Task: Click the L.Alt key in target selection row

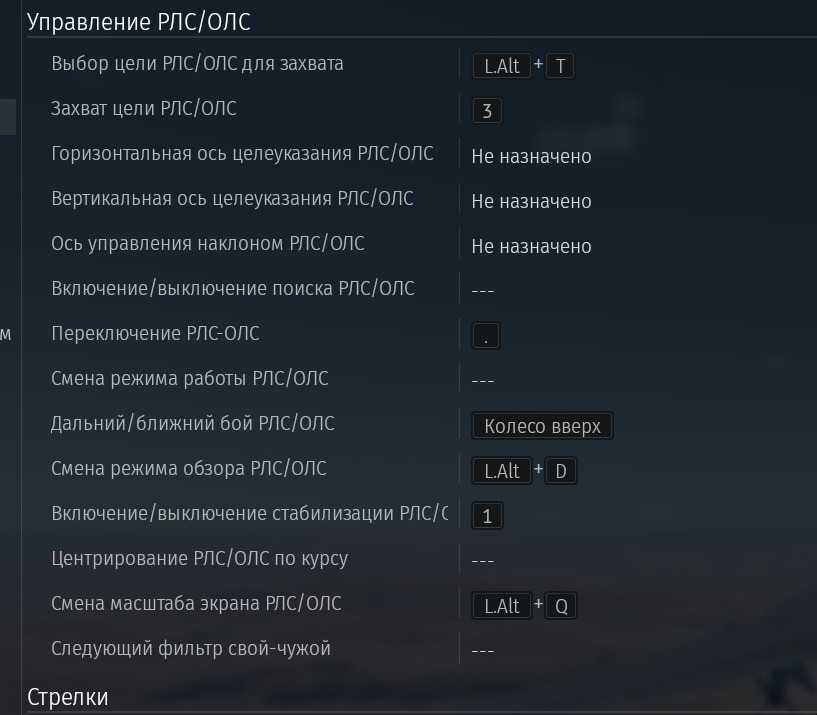Action: click(x=501, y=66)
